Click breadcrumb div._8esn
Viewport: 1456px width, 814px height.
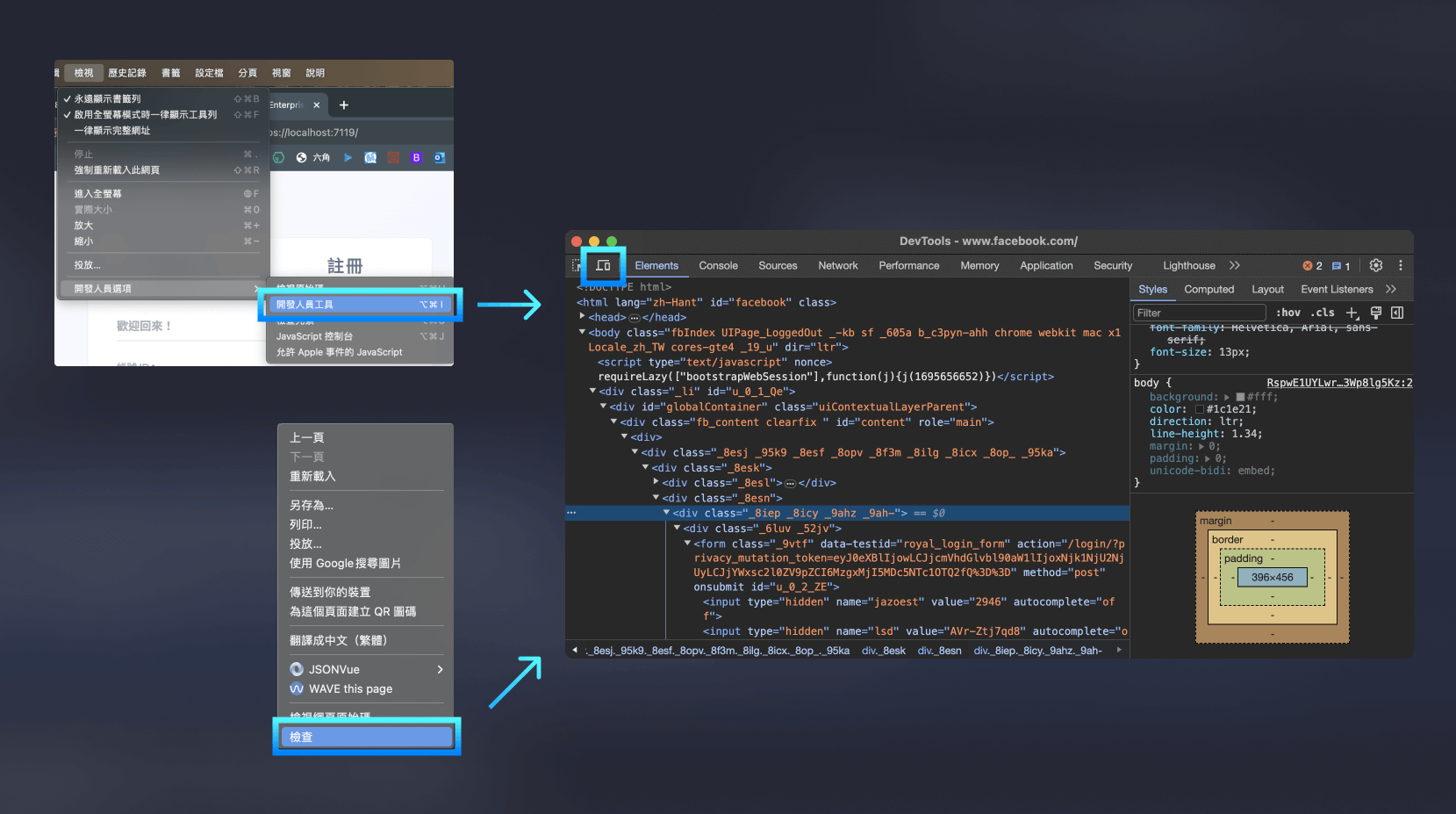[939, 651]
